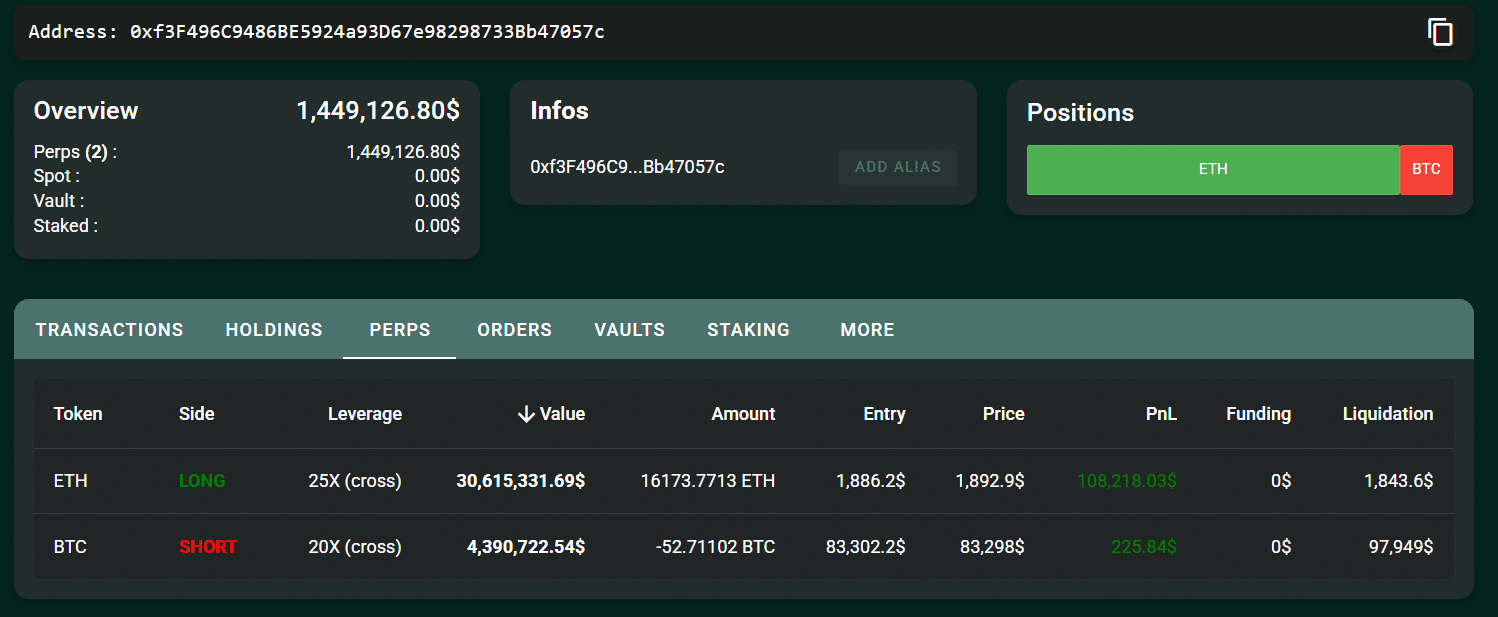Click the Funding column header

[x=1258, y=414]
